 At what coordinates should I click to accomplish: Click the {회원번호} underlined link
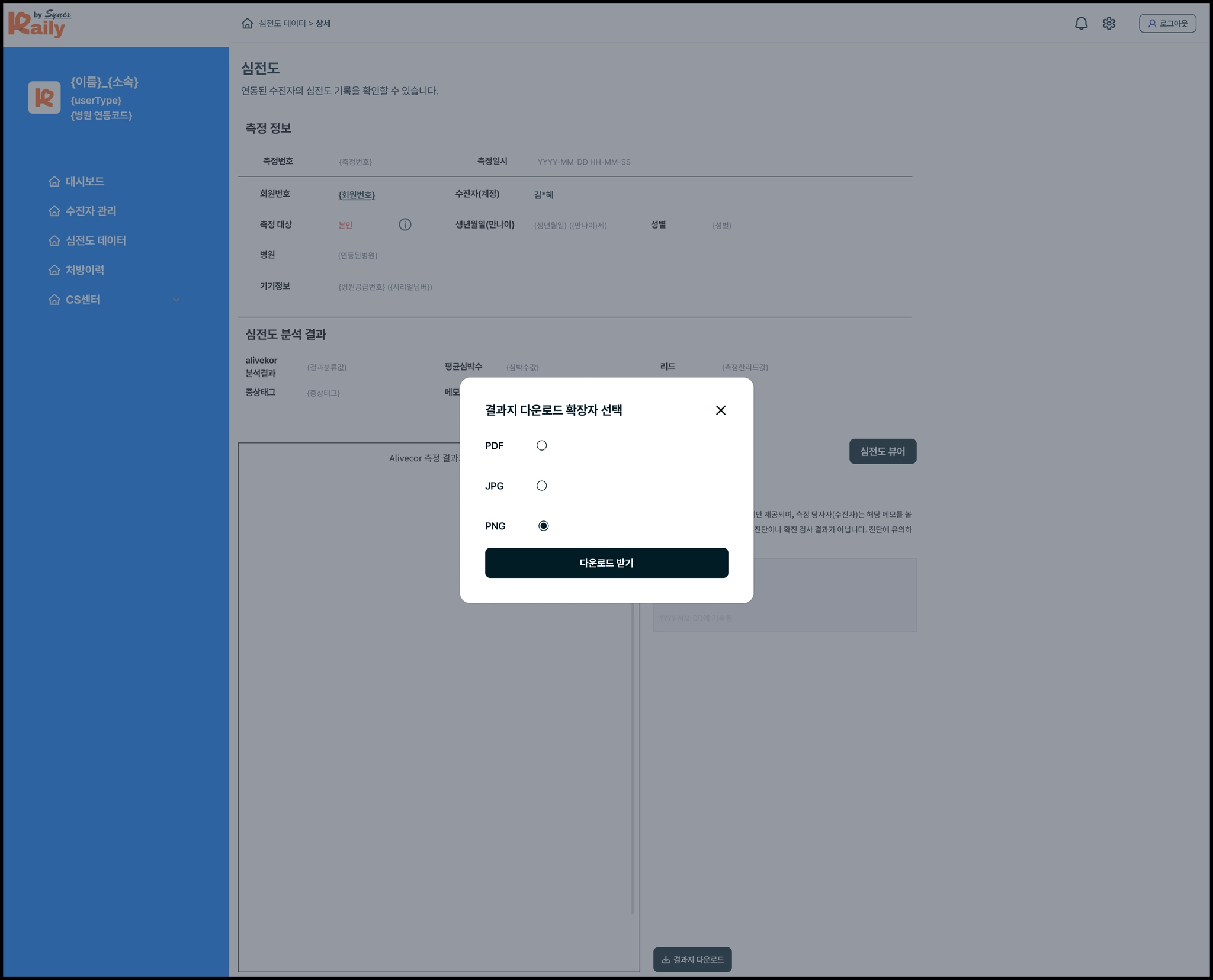[x=357, y=195]
